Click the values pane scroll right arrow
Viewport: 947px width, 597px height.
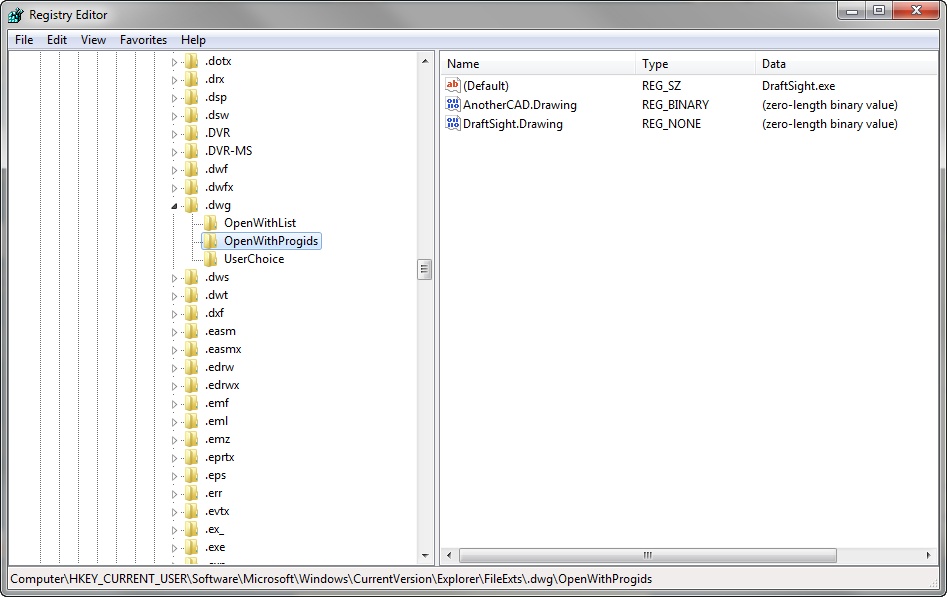pos(928,555)
